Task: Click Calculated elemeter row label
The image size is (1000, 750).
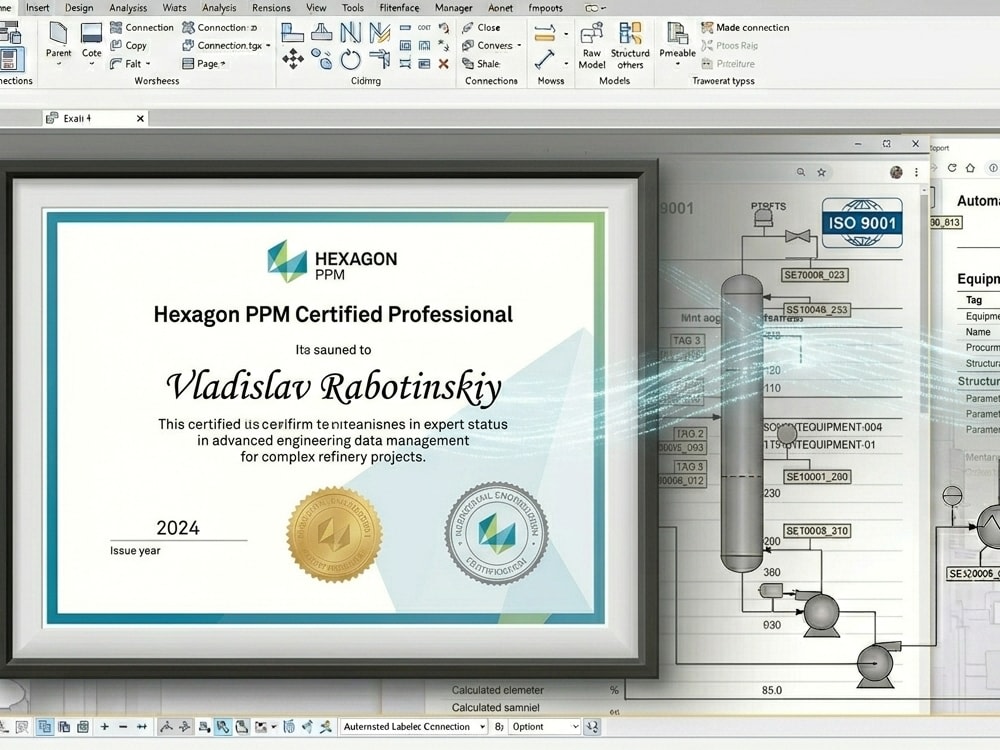Action: tap(497, 690)
